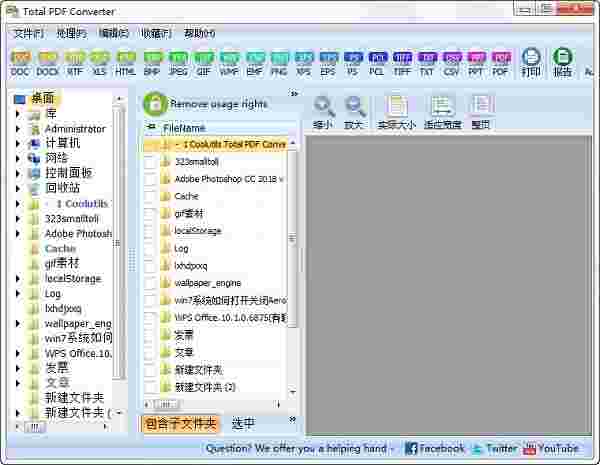Viewport: 600px width, 465px height.
Task: Select PCL conversion icon
Action: pos(377,63)
